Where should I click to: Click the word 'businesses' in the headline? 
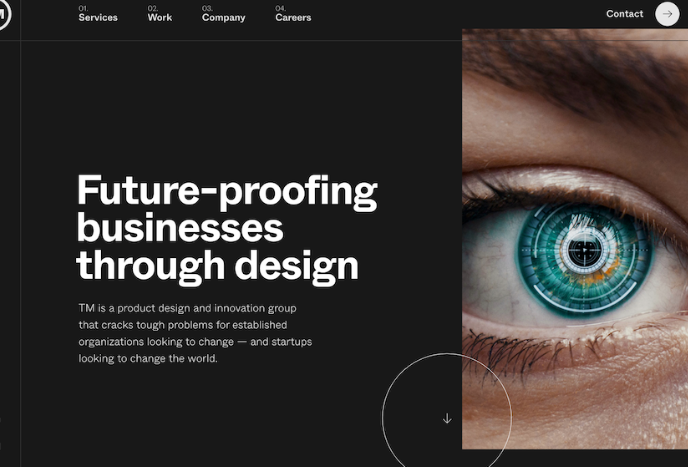[180, 229]
